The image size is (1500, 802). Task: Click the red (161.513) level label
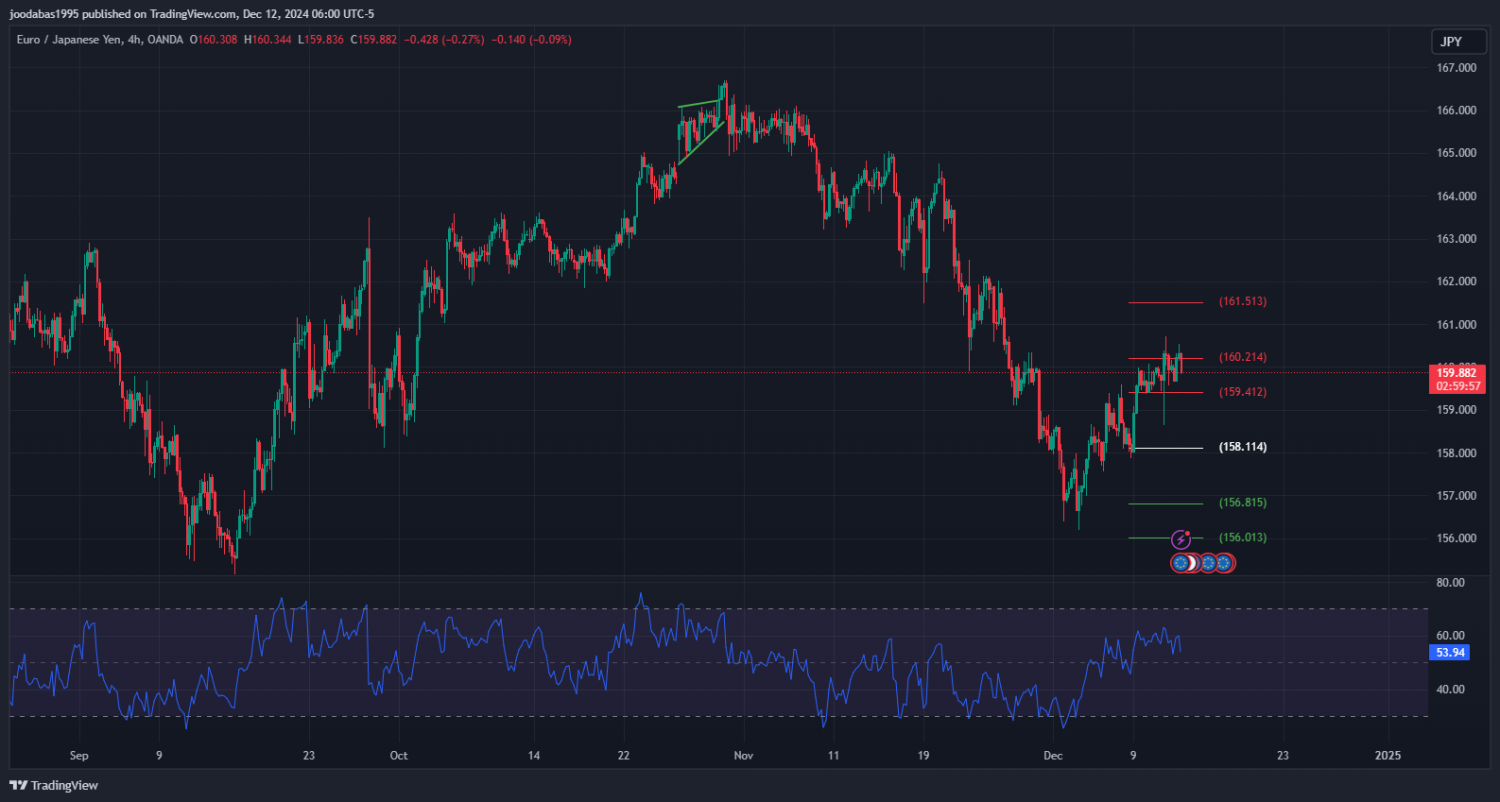(1243, 301)
